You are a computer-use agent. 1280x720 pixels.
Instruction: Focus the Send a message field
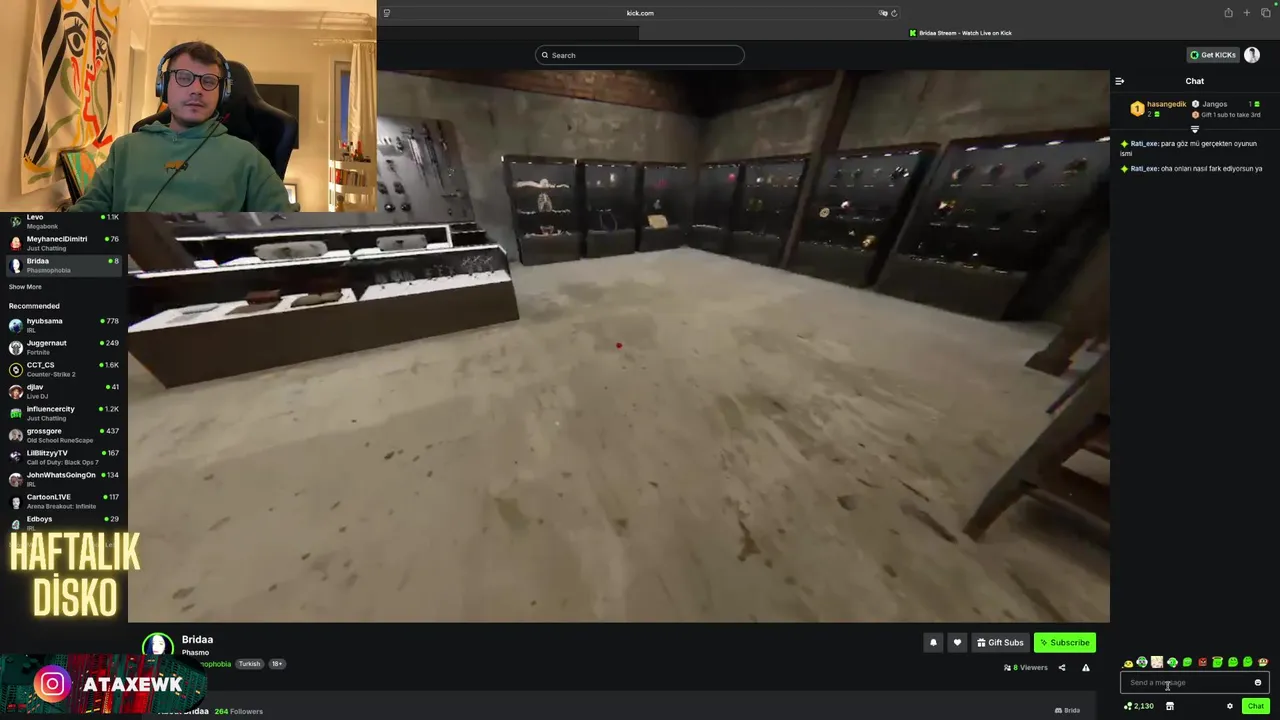1194,682
